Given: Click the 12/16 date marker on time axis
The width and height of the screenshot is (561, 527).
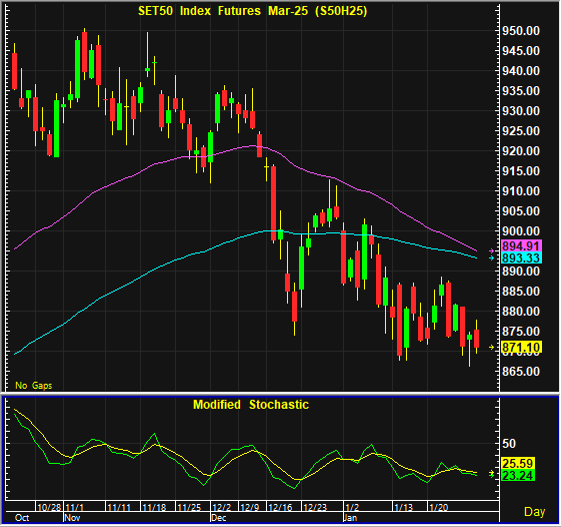Looking at the screenshot, I should click(280, 507).
